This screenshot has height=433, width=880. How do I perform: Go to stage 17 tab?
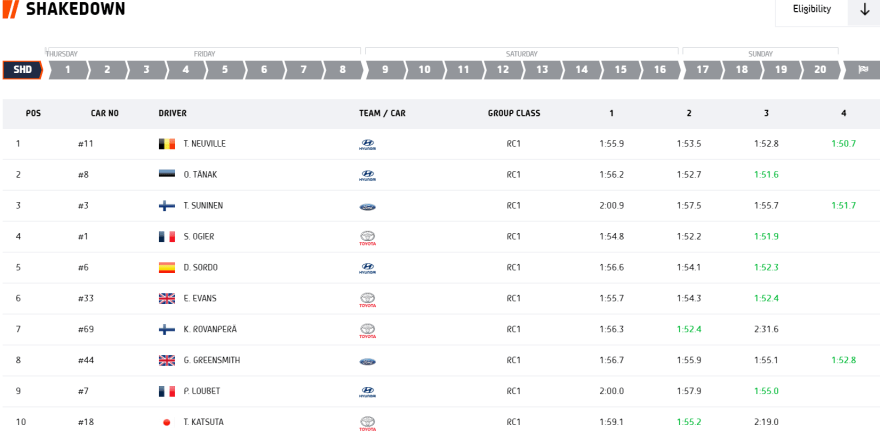coord(702,70)
